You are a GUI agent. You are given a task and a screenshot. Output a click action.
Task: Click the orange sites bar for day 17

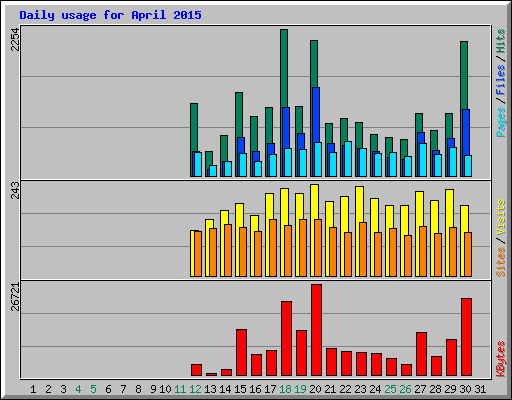click(x=273, y=248)
